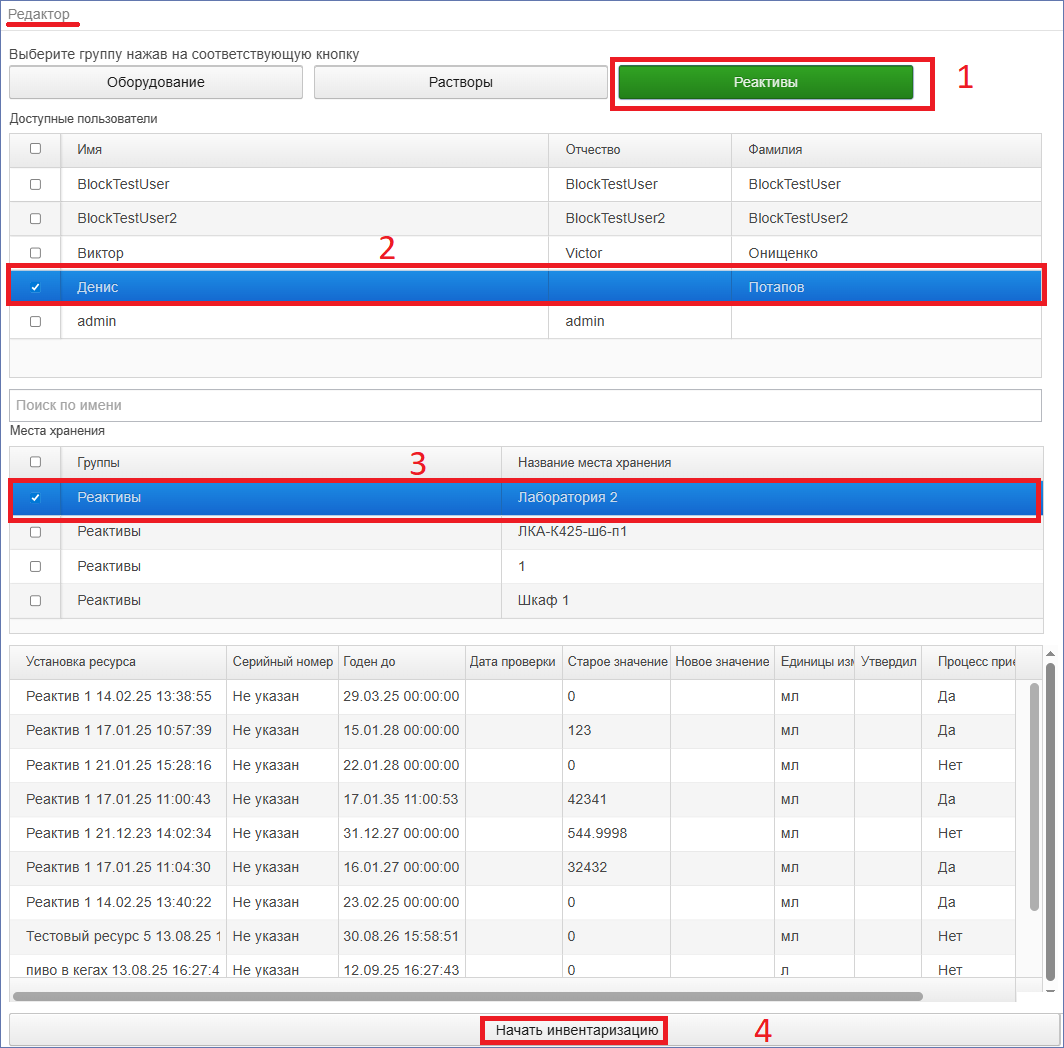Check the Виктор user row checkbox
Screen dimensions: 1064x1048
[x=35, y=252]
